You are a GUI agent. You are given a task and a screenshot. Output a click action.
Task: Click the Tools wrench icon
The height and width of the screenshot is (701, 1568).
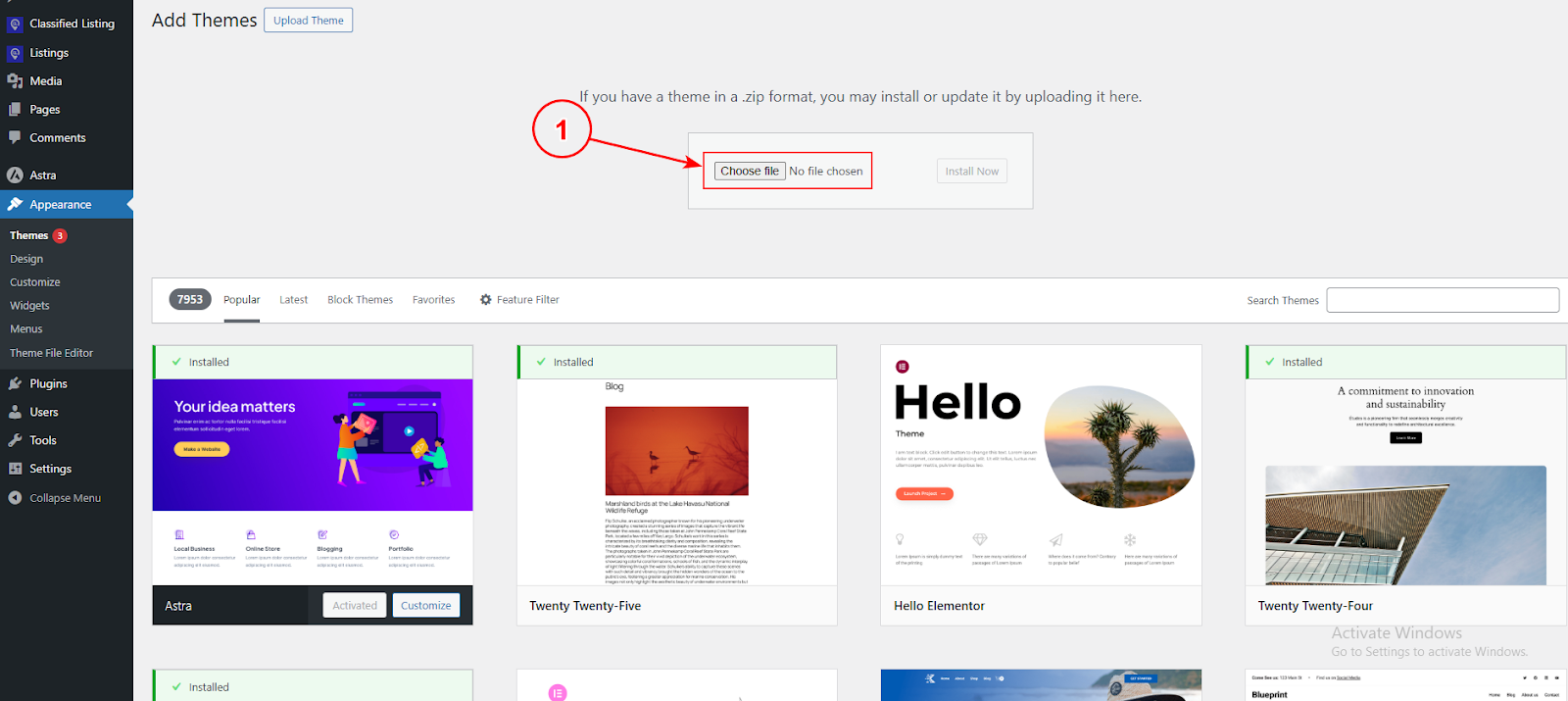pyautogui.click(x=15, y=441)
